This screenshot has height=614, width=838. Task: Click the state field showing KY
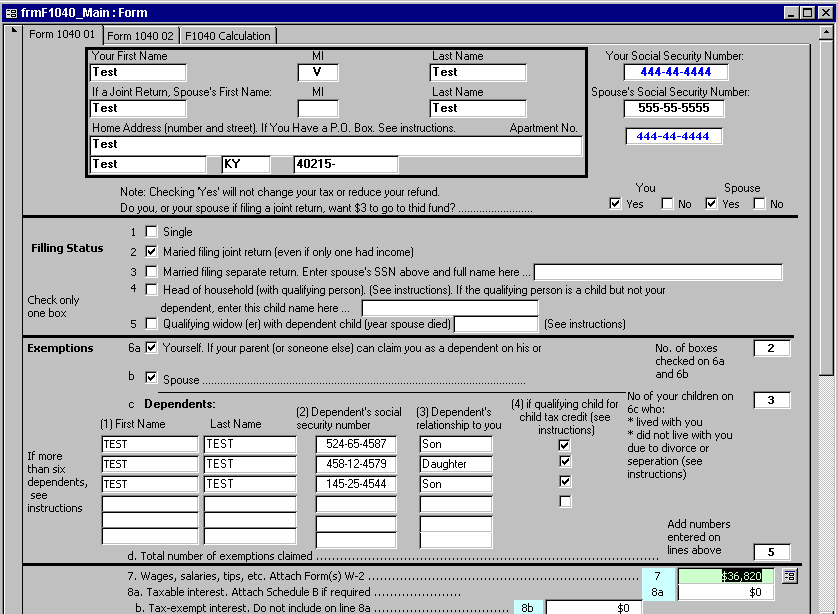[246, 164]
